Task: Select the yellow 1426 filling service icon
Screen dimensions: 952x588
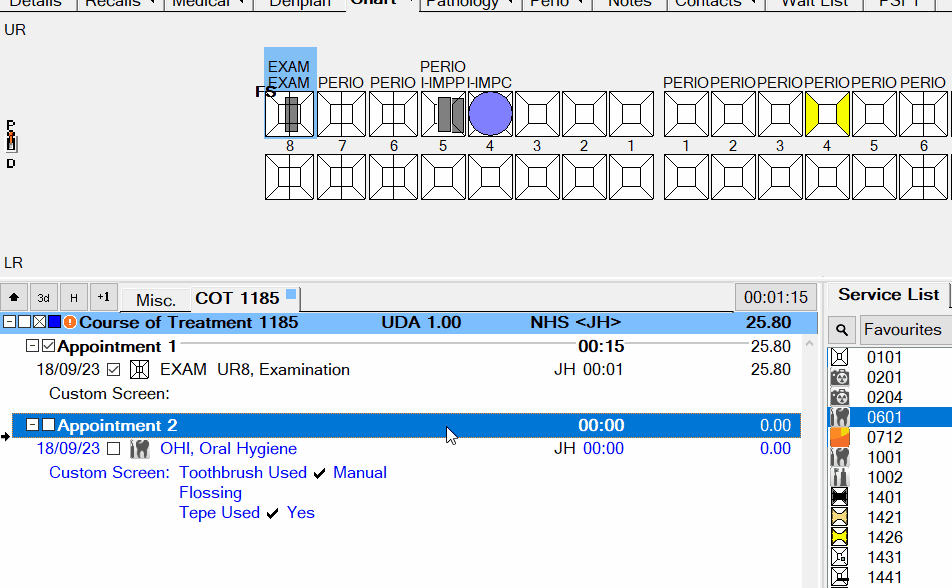Action: 840,537
